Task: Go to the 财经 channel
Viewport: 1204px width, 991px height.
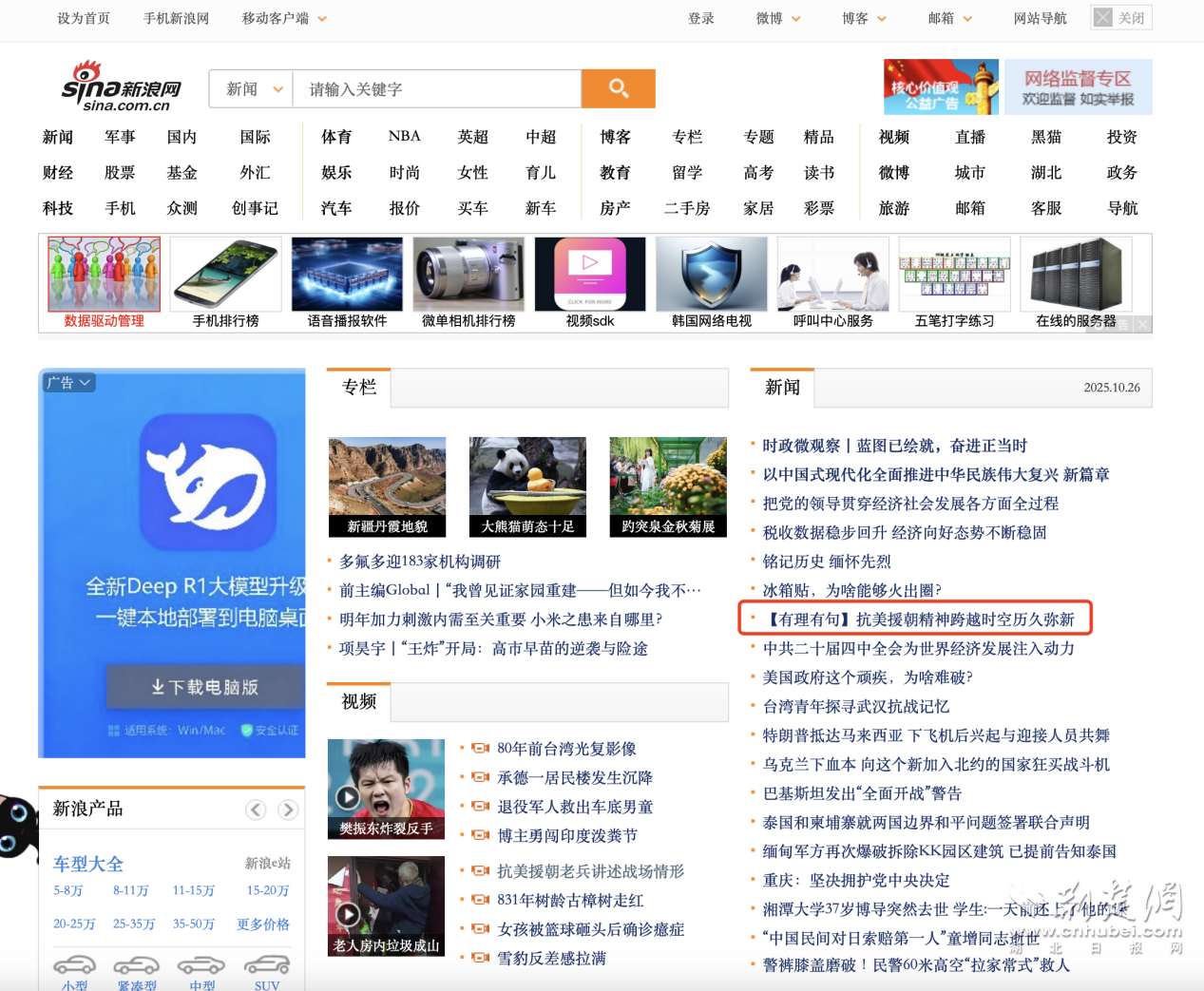Action: pyautogui.click(x=58, y=173)
